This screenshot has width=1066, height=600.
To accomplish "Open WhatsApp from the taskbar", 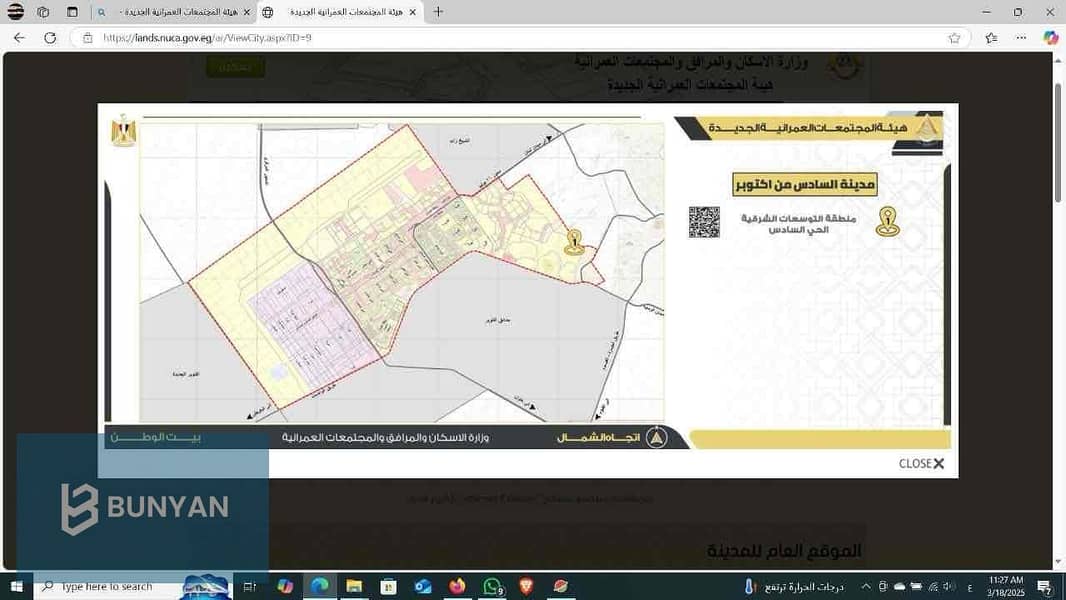I will [x=492, y=586].
